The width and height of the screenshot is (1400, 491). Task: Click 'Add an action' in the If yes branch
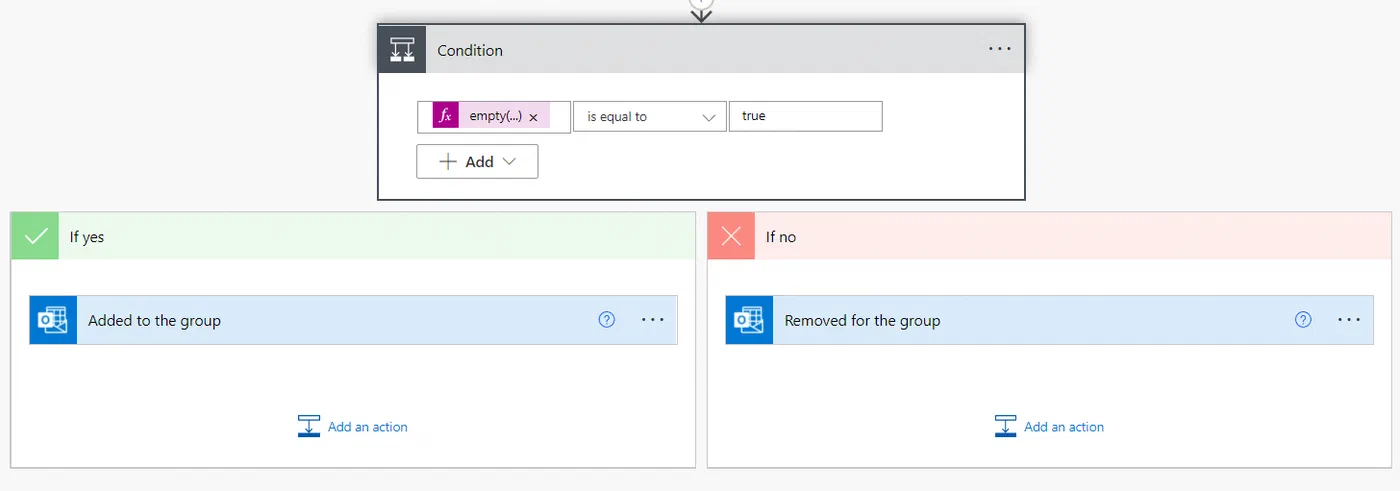coord(353,426)
